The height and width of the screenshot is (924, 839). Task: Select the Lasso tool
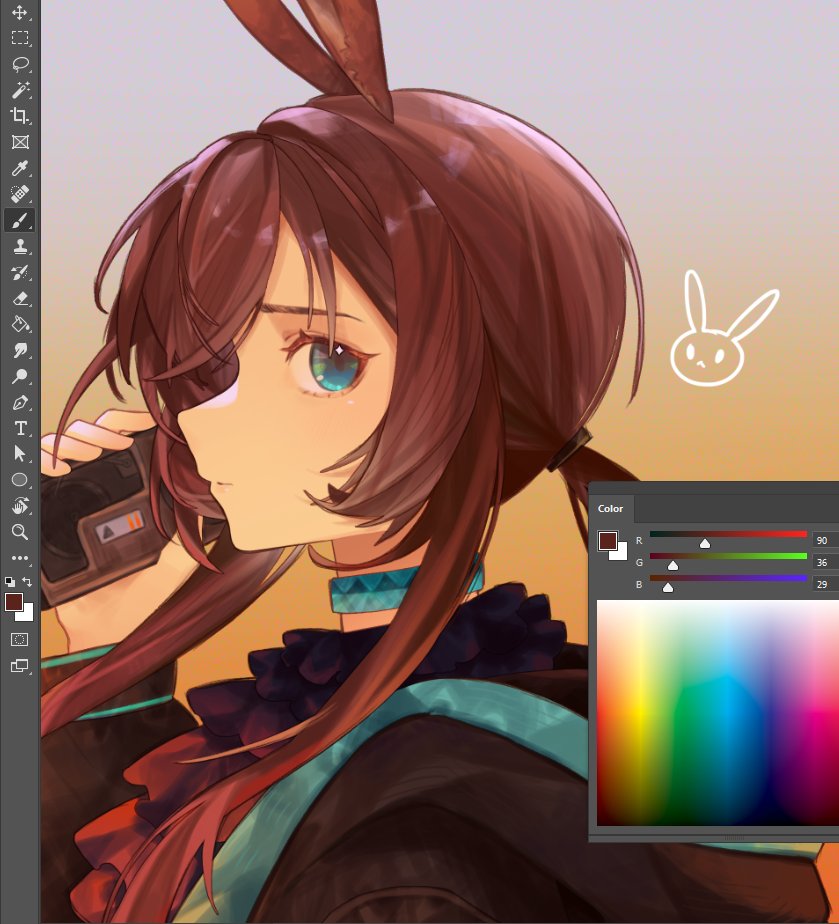(19, 64)
